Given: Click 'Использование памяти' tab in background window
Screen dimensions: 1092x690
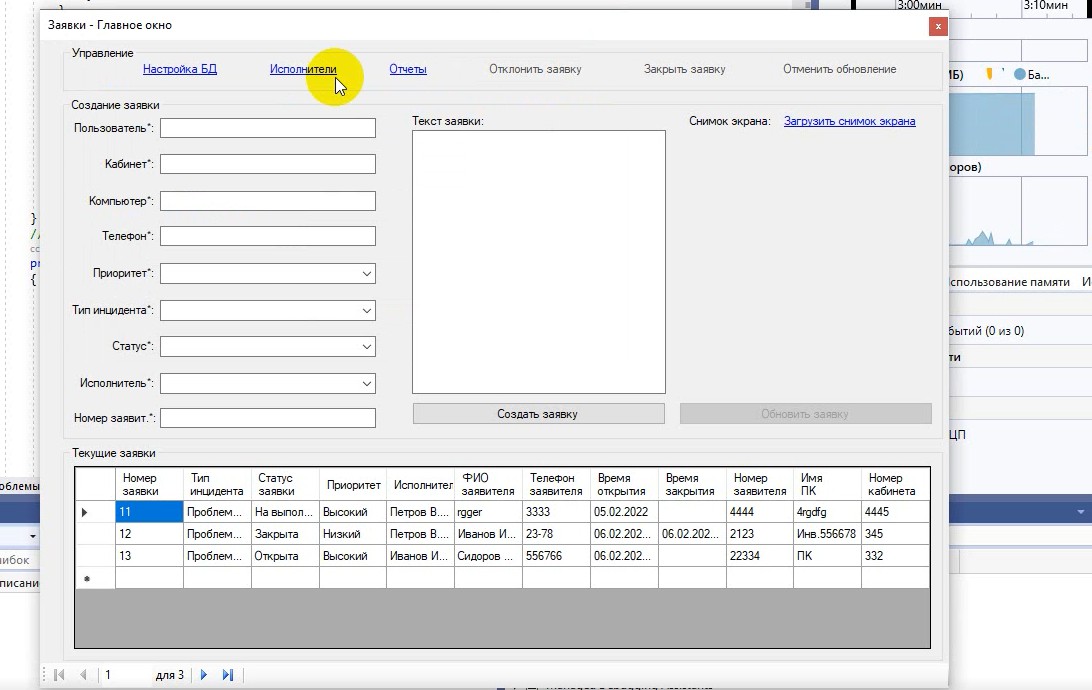Looking at the screenshot, I should (x=1009, y=282).
